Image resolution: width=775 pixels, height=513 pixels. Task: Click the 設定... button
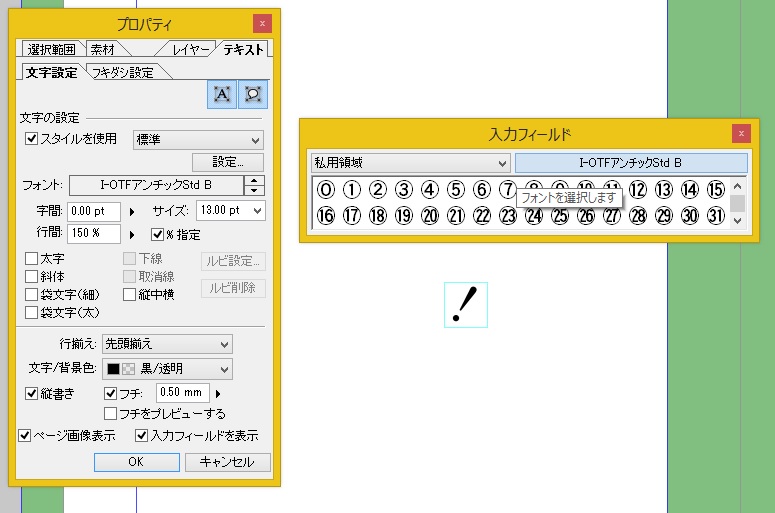(x=227, y=162)
